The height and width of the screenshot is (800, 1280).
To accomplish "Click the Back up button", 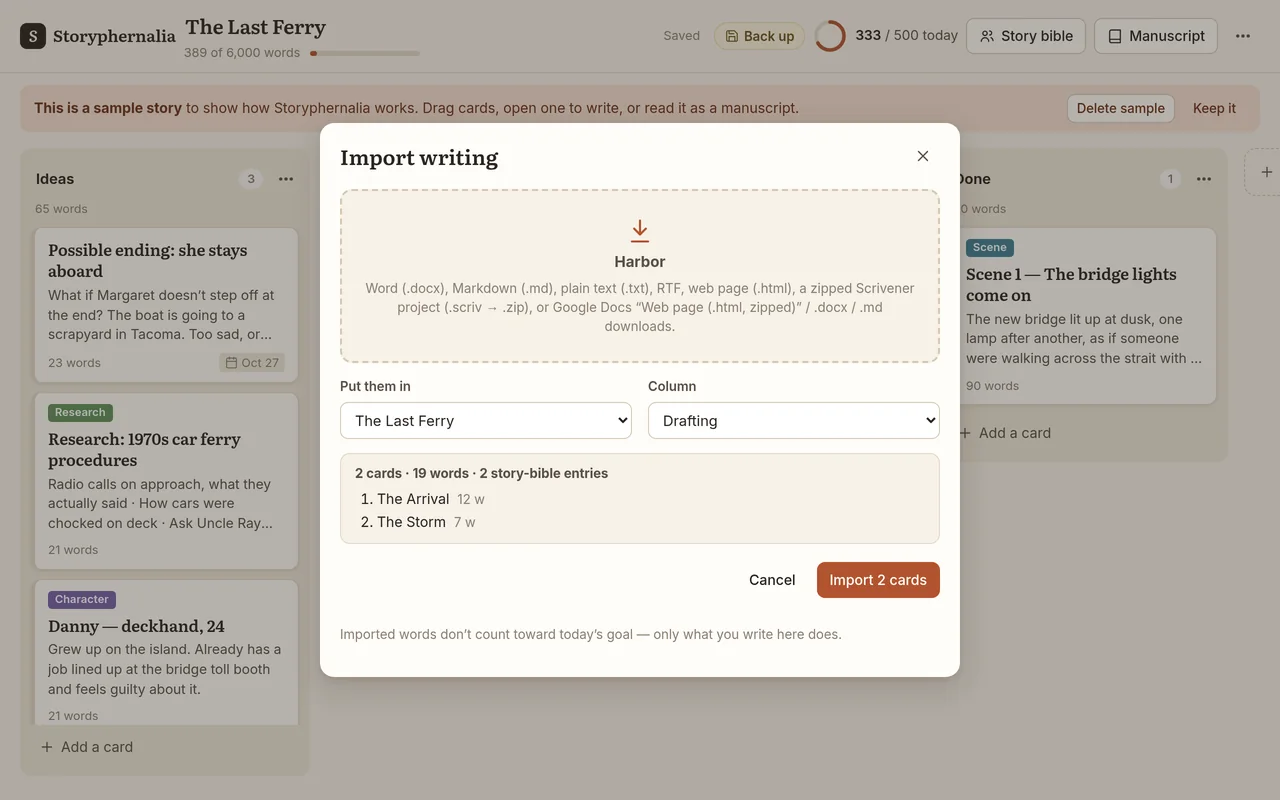I will [759, 36].
